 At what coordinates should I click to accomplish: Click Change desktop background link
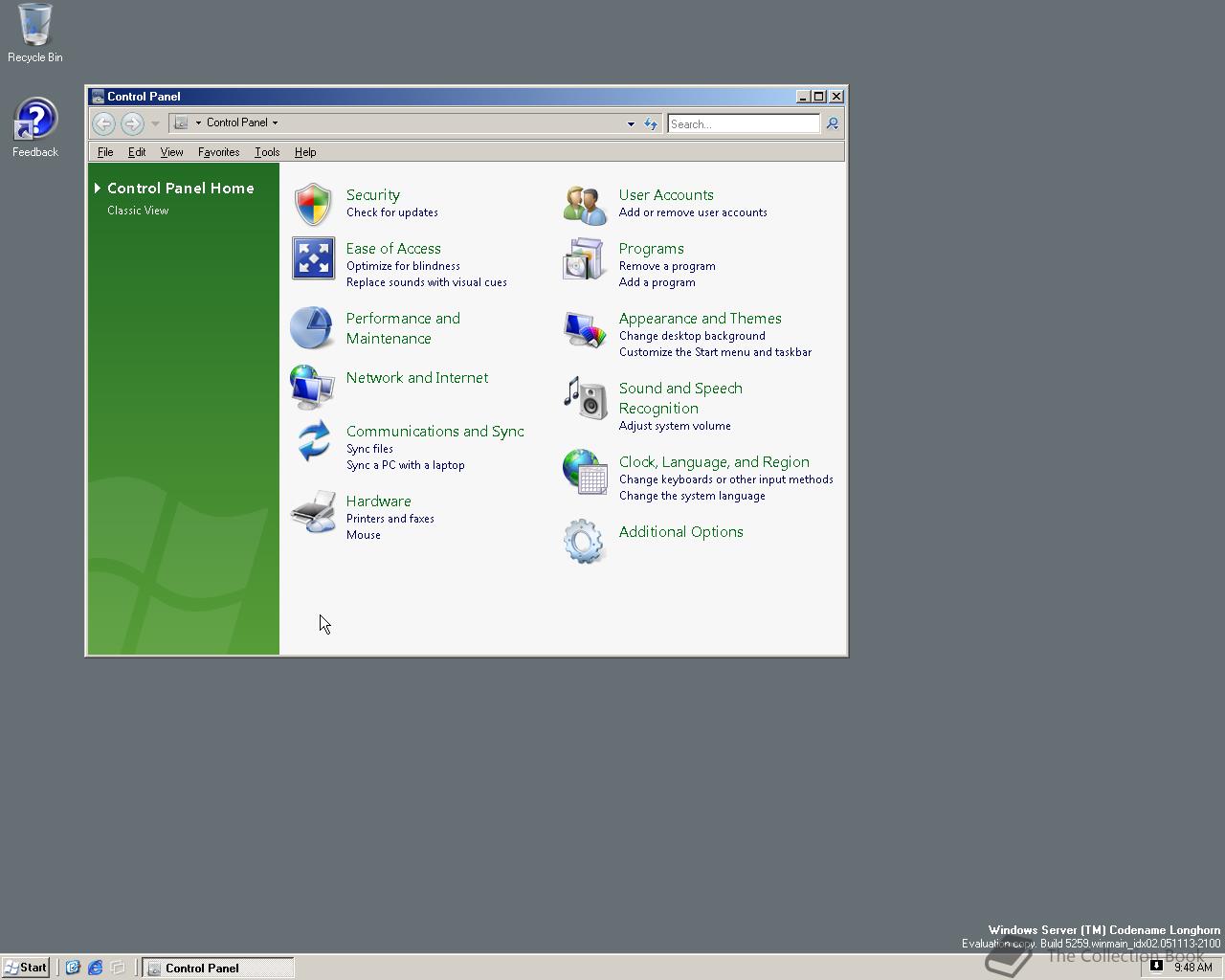coord(692,336)
